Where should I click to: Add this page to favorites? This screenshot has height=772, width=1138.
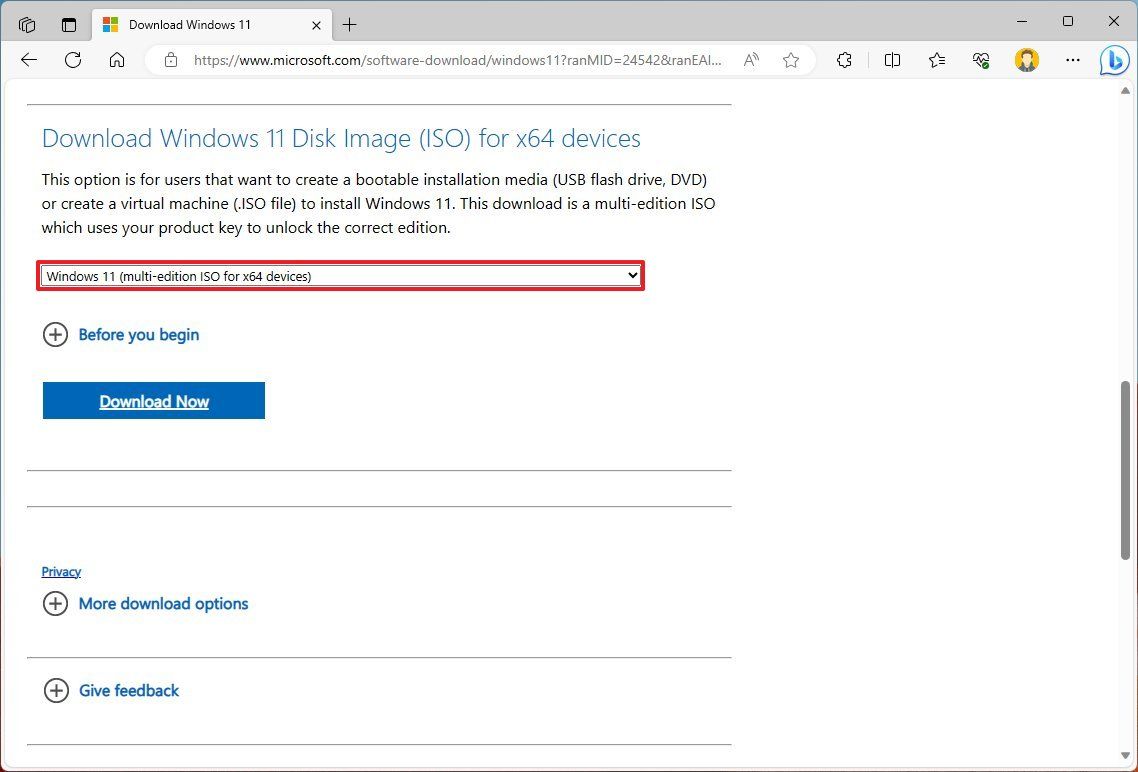pyautogui.click(x=791, y=60)
